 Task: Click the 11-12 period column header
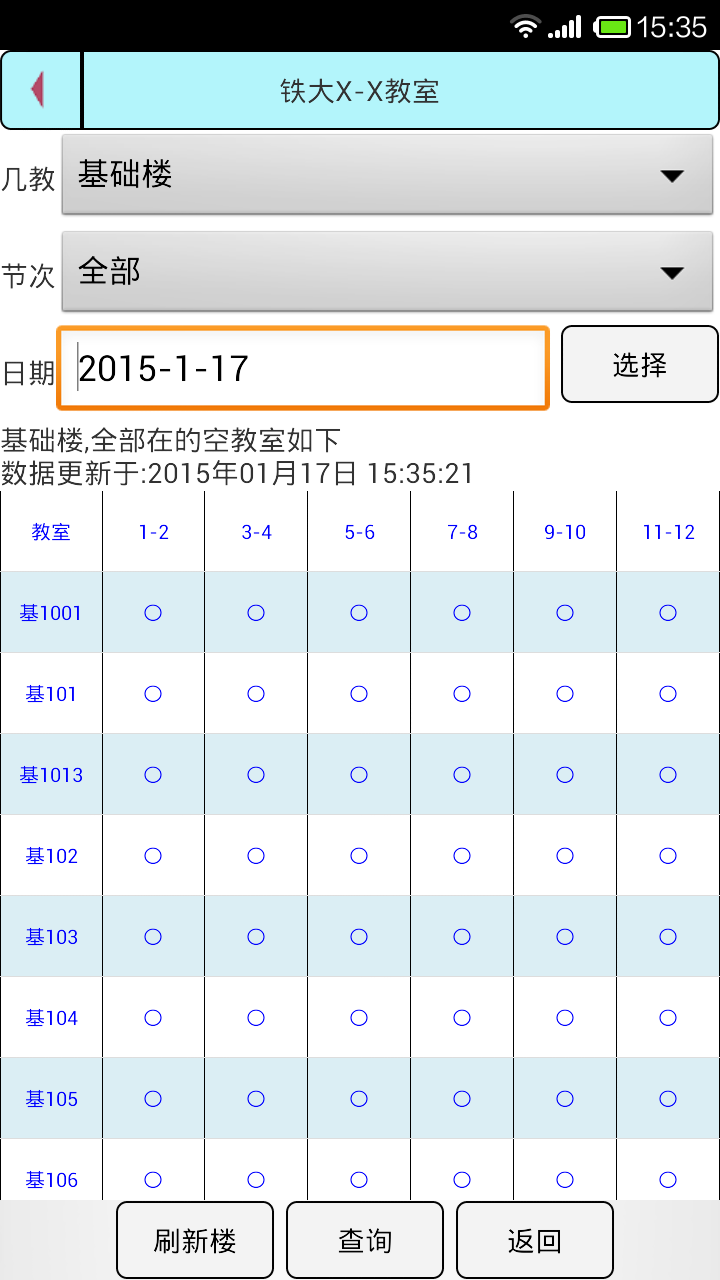(x=668, y=532)
